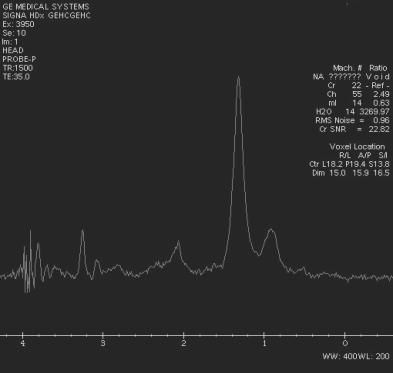The width and height of the screenshot is (393, 373).
Task: Click the axis tick labeled 1
Action: click(x=264, y=343)
